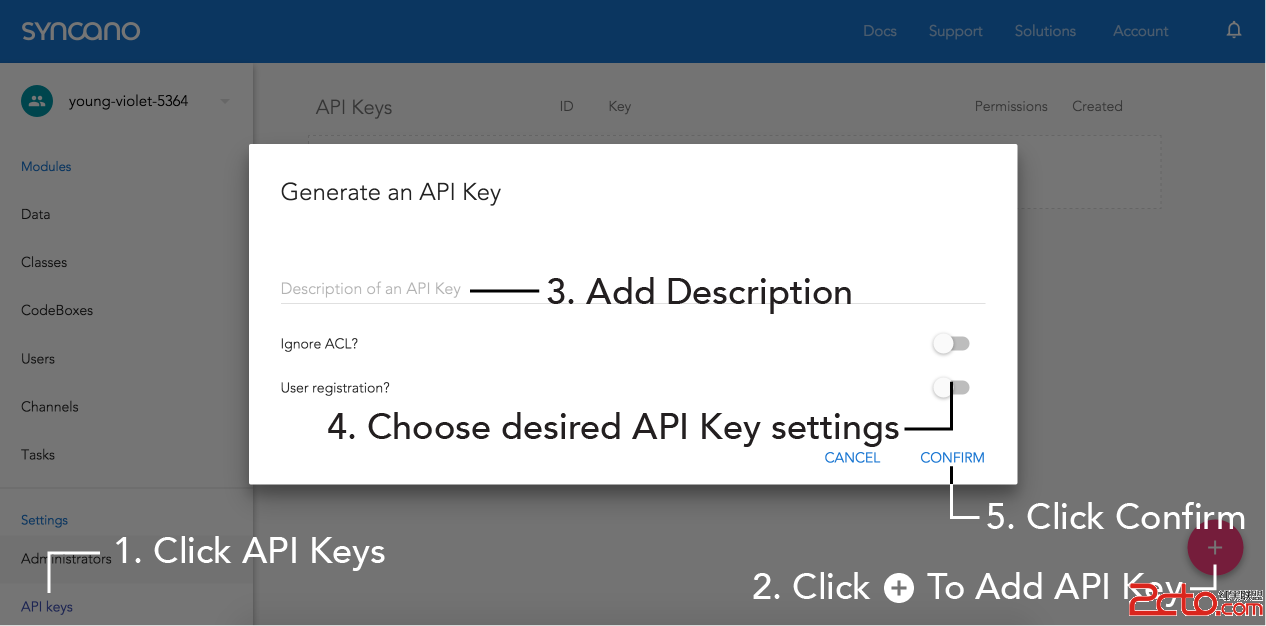Click the red plus add button
Viewport: 1266px width, 626px height.
[x=1215, y=548]
